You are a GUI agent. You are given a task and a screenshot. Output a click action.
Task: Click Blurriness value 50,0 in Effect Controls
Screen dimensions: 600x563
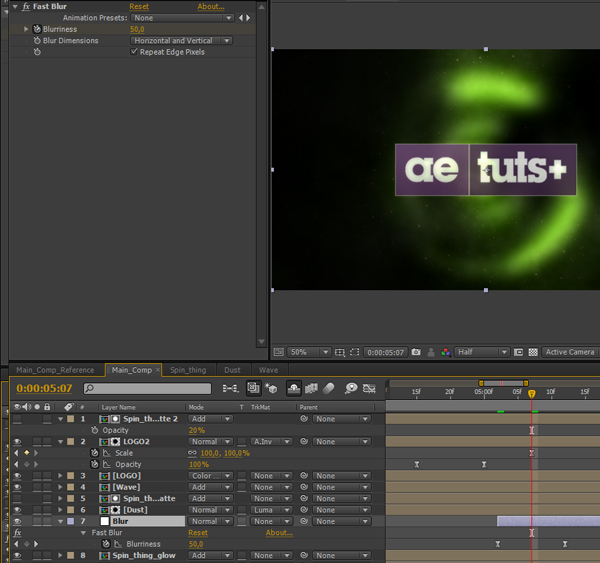(137, 29)
